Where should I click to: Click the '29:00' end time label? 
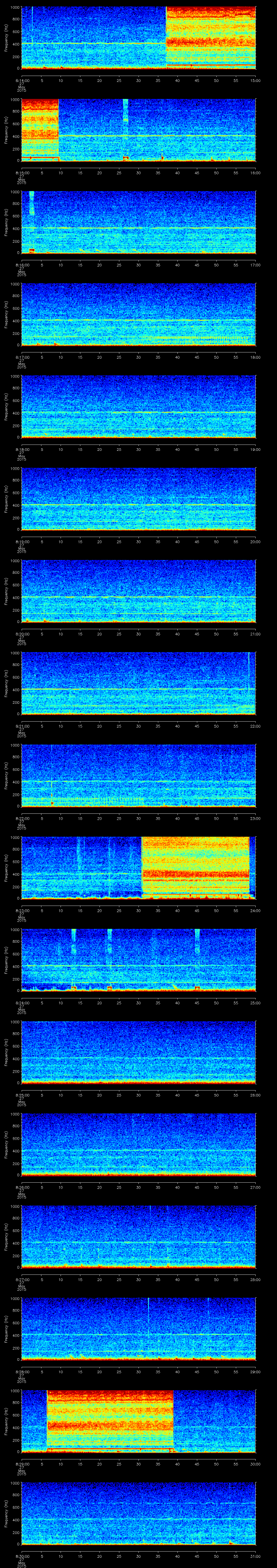click(255, 1373)
